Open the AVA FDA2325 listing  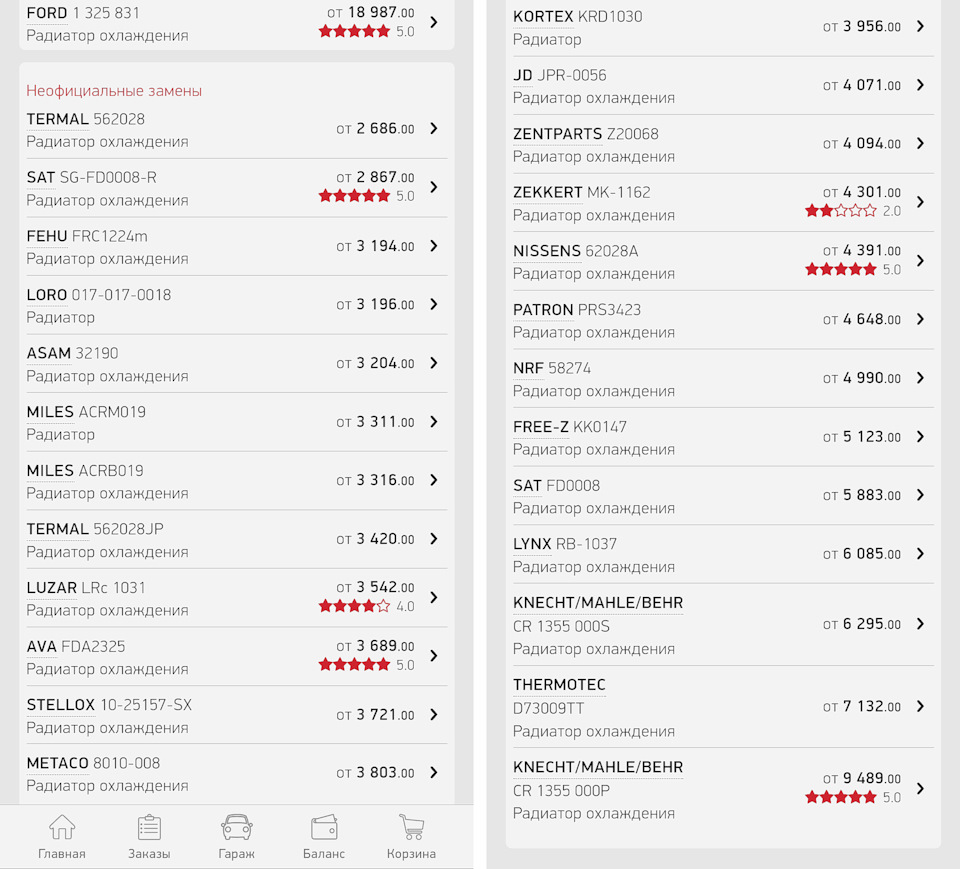tap(237, 657)
